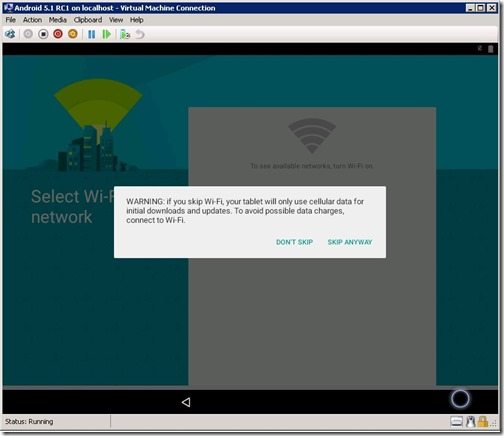
Task: Tap SKIP ANYWAY in the warning dialog
Action: point(350,242)
